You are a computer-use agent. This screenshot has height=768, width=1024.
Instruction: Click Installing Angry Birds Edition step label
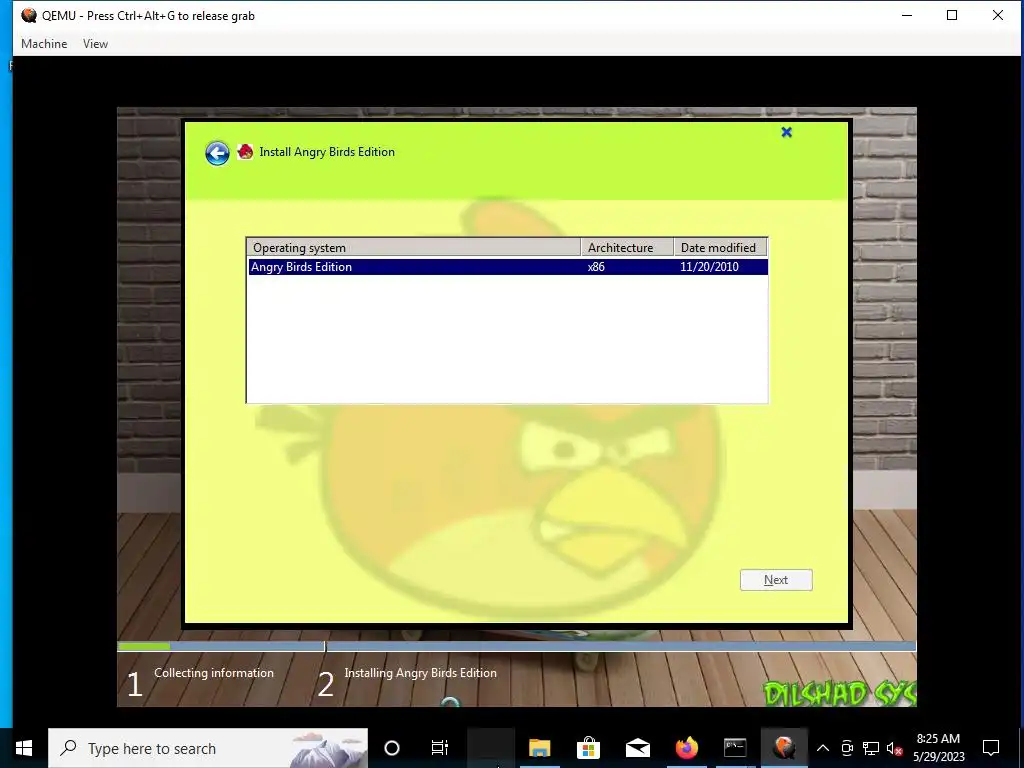(x=421, y=673)
